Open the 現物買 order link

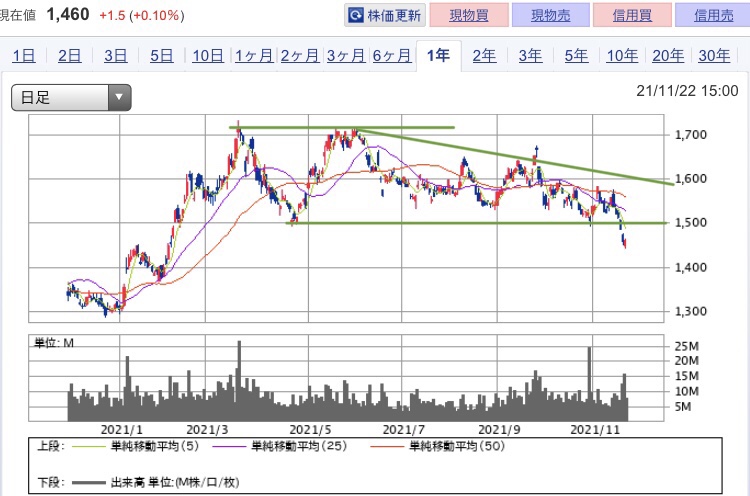click(x=469, y=15)
